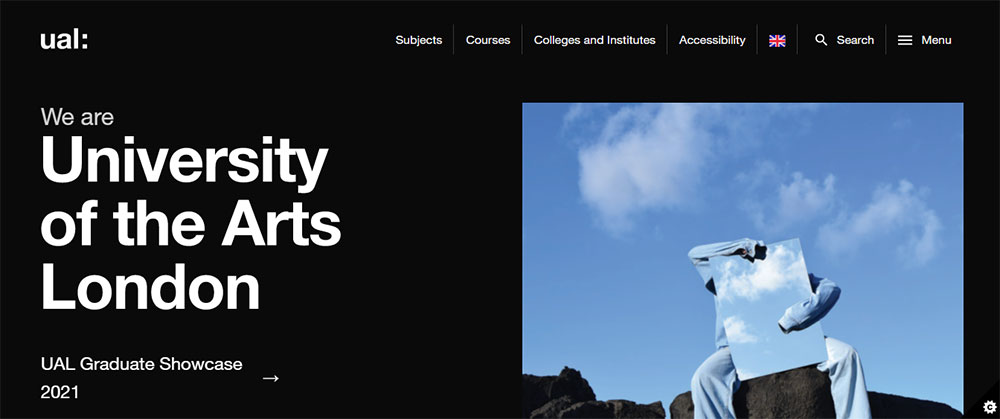Open the Subjects navigation item
Screen dimensions: 1000x419
click(418, 40)
